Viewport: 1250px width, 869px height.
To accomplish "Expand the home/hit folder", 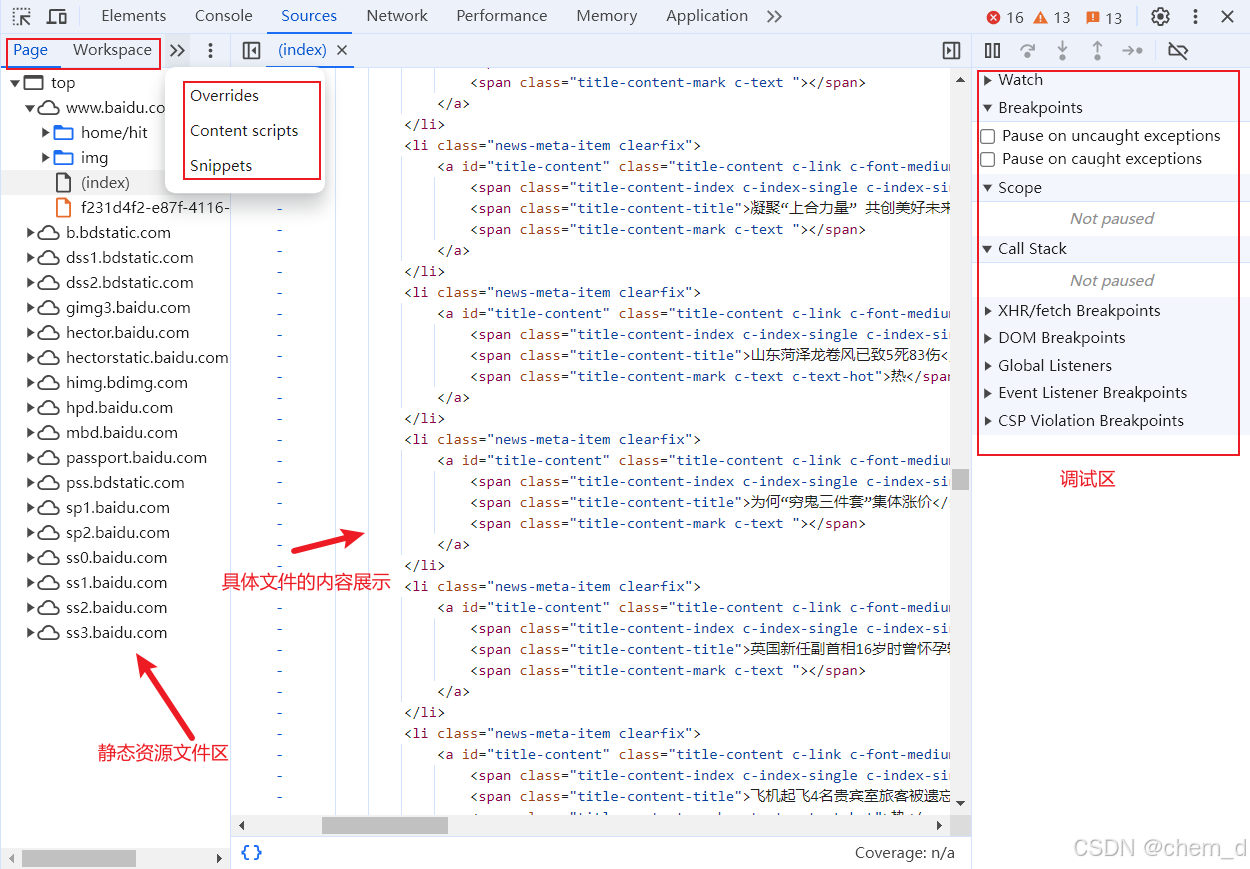I will (46, 132).
